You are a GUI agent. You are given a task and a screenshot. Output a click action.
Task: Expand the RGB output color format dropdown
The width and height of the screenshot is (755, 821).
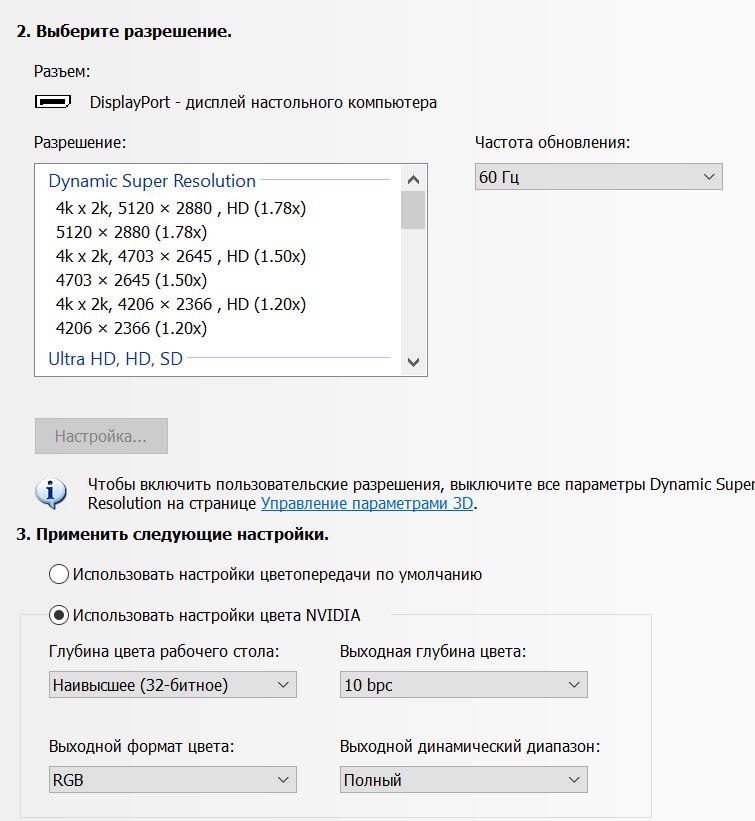click(x=172, y=780)
